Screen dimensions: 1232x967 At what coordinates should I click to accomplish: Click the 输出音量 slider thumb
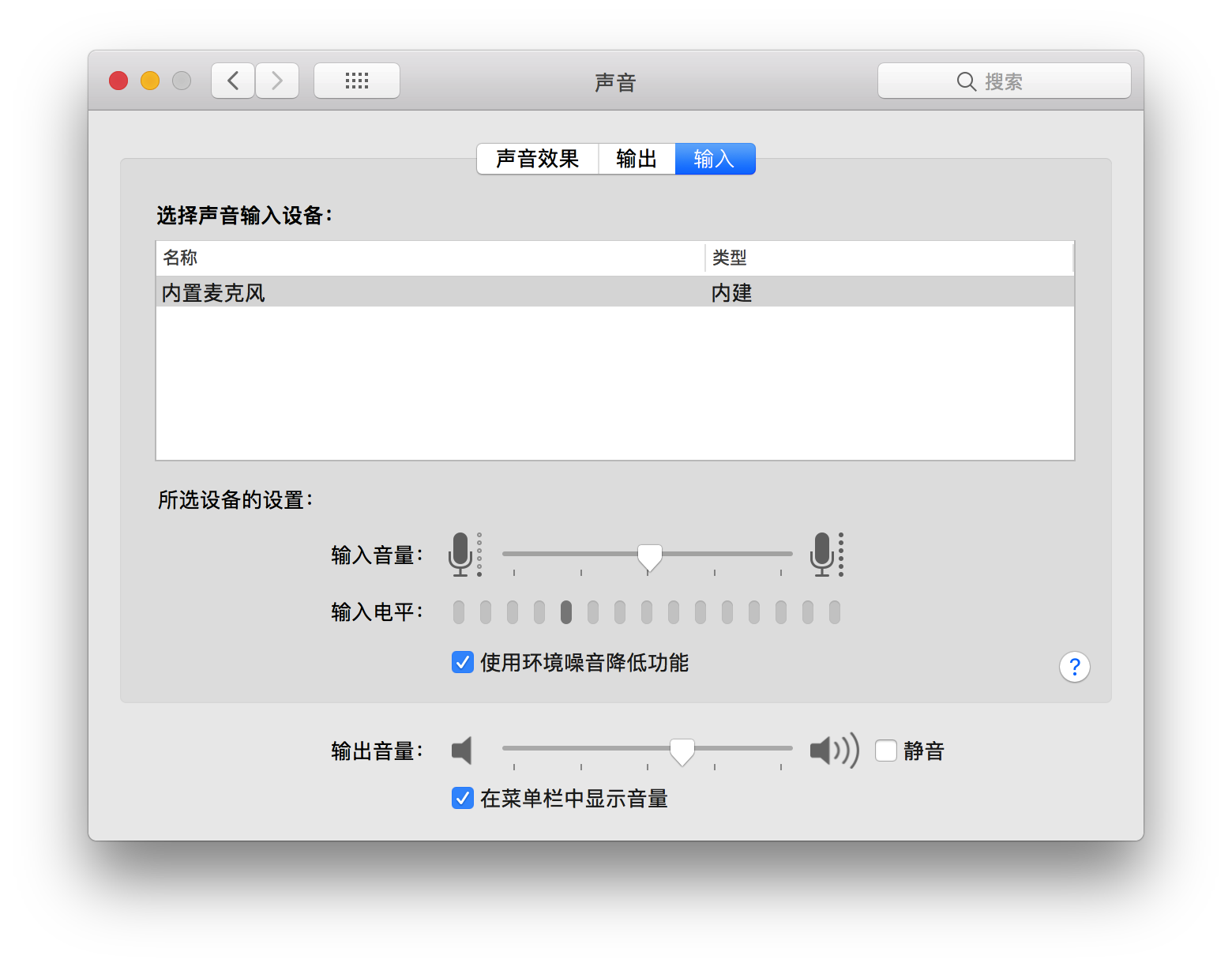tap(682, 752)
